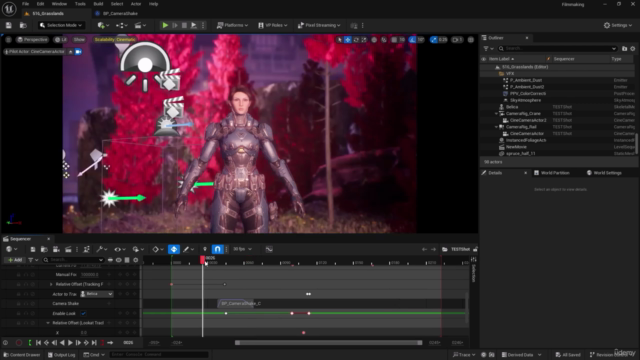640x360 pixels.
Task: Click the viewport layout maximize icon
Action: point(471,40)
